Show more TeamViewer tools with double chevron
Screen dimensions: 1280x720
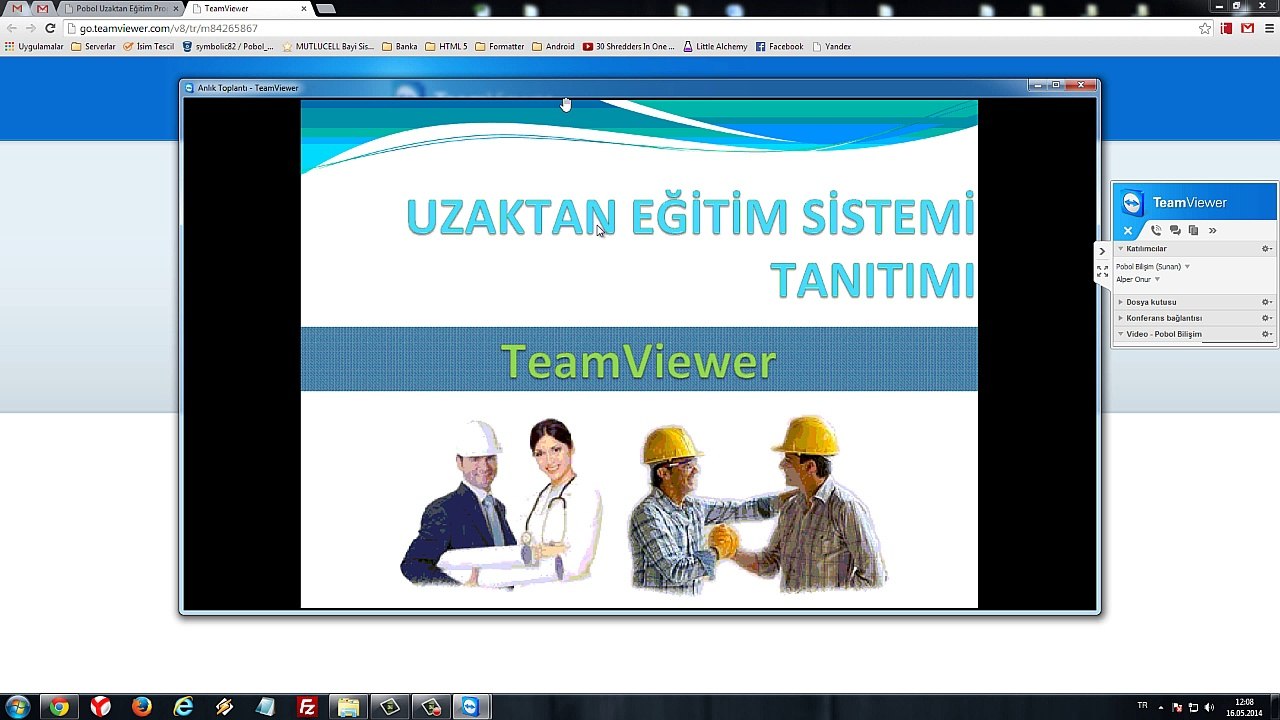(1212, 230)
